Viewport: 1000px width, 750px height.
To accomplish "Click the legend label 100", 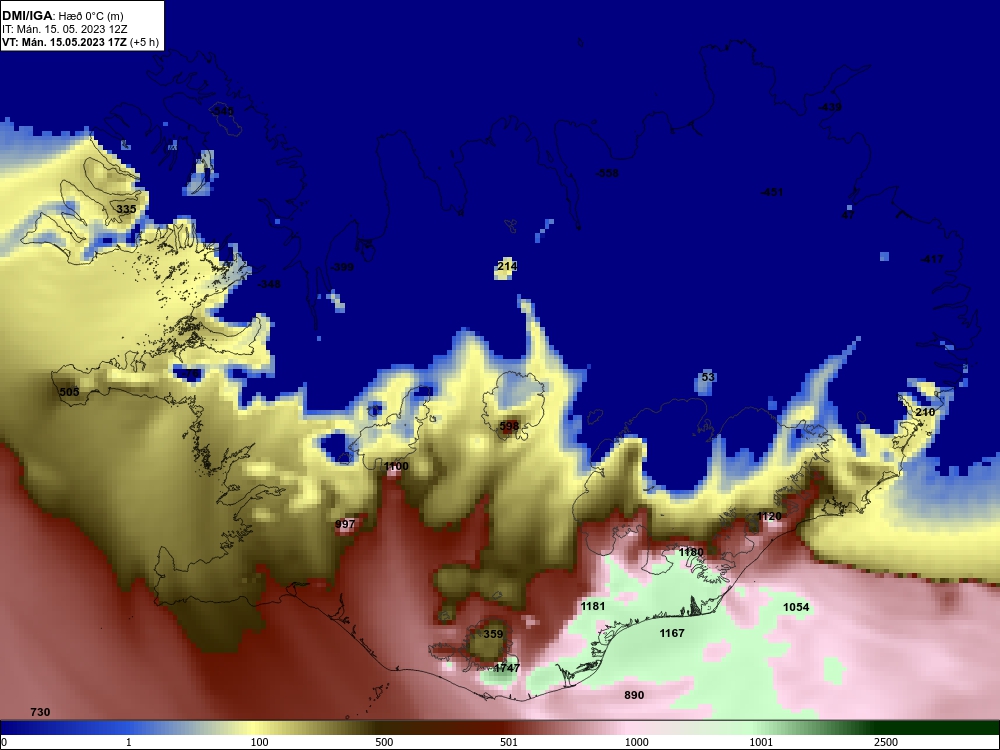I will tap(260, 742).
